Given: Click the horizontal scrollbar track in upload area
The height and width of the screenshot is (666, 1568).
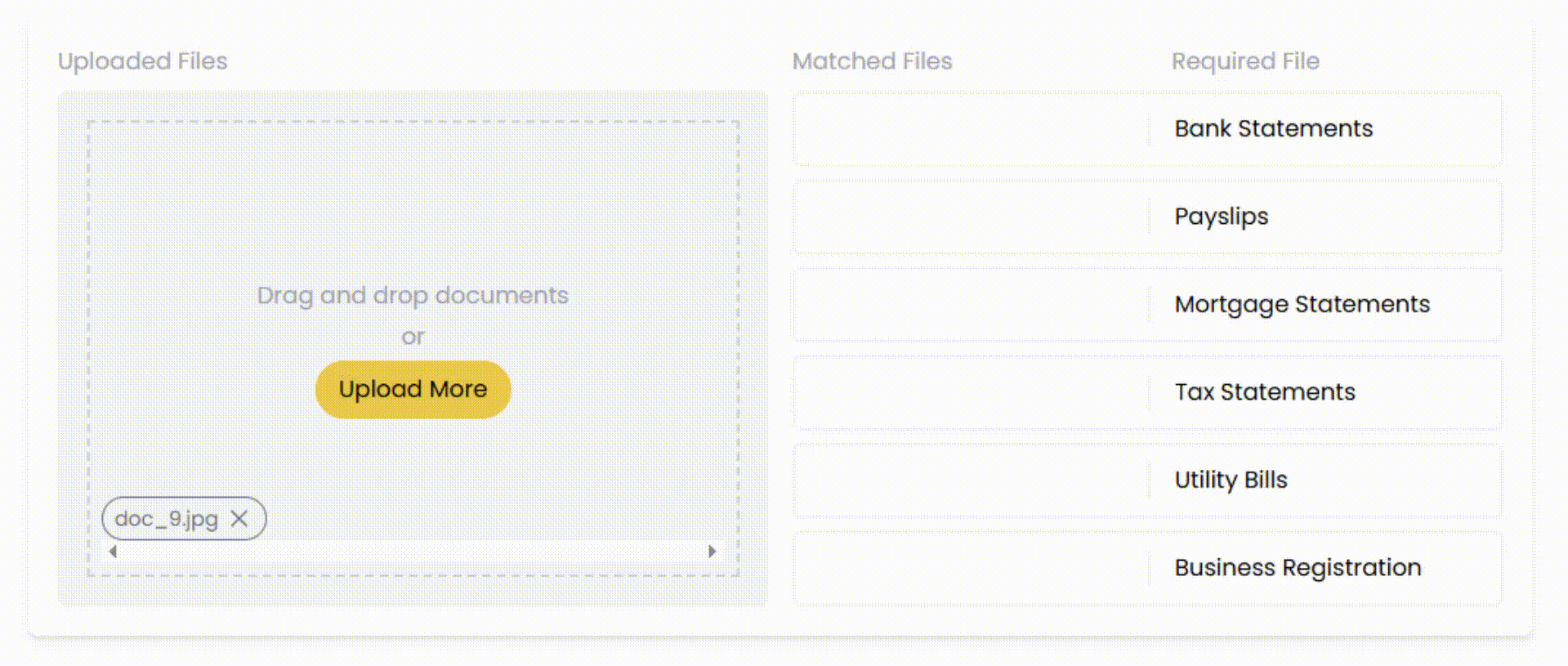Looking at the screenshot, I should tap(413, 552).
